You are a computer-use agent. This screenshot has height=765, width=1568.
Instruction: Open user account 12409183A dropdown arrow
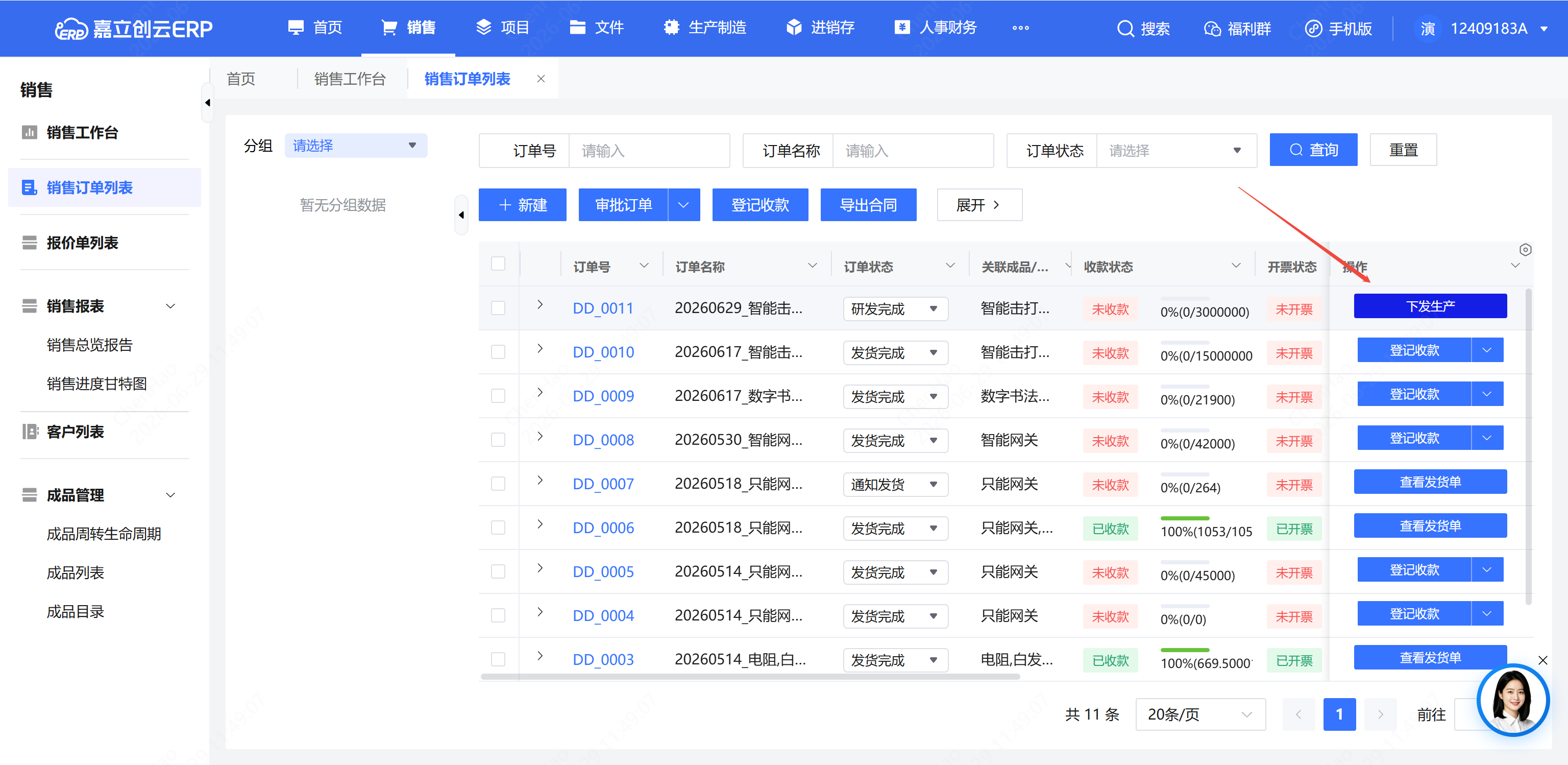[x=1544, y=29]
